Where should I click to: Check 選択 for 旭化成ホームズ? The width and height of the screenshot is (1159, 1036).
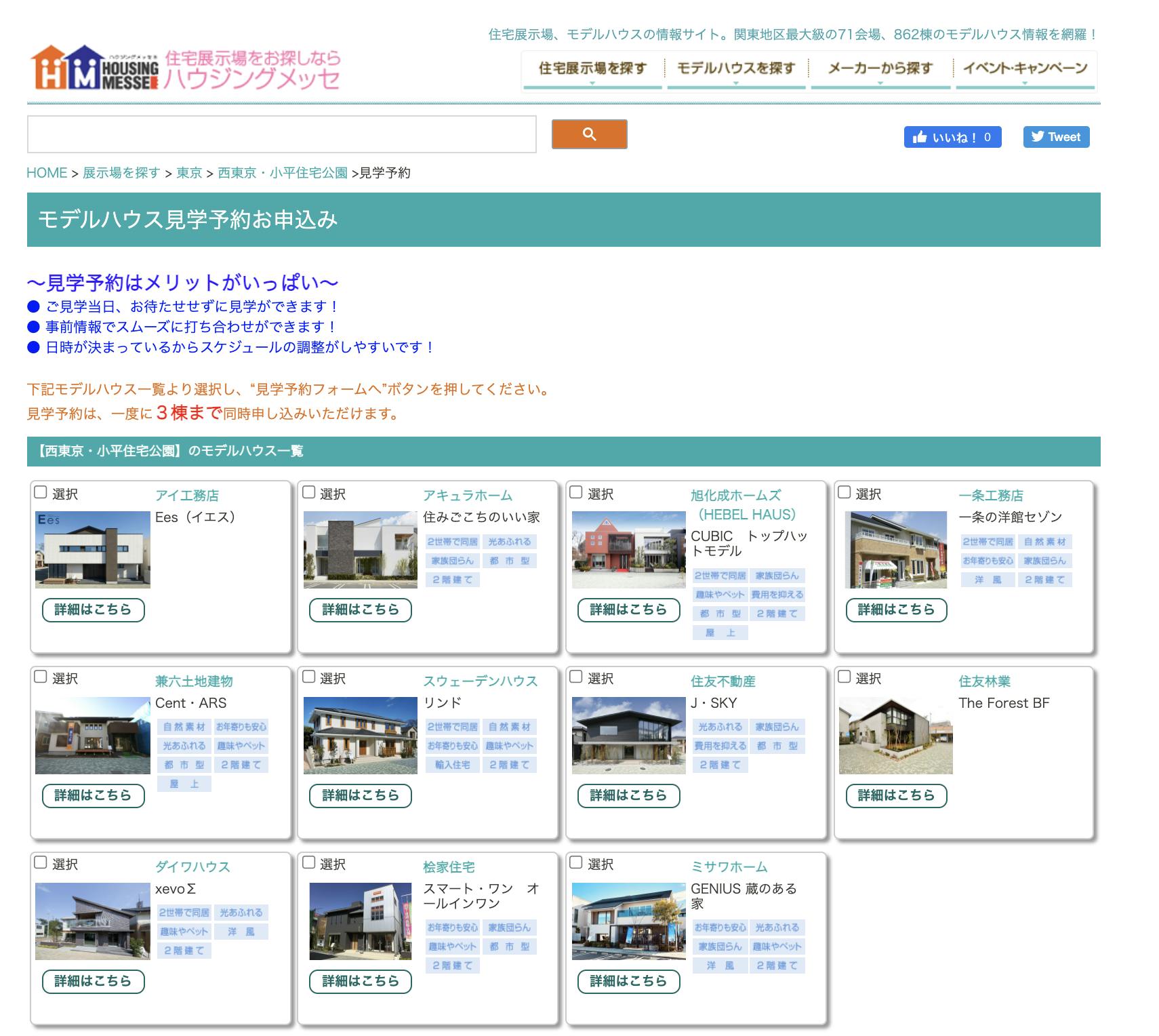(x=576, y=492)
